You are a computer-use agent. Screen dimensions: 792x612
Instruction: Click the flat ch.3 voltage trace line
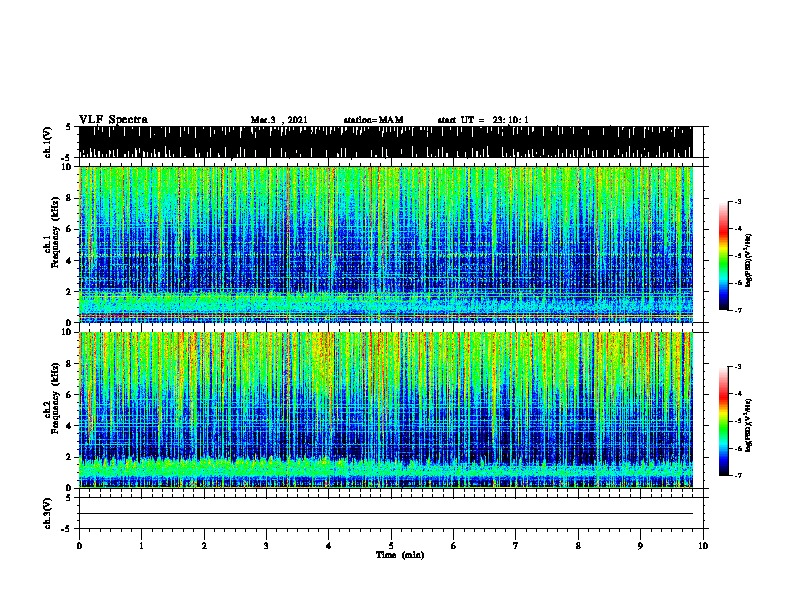pos(385,514)
